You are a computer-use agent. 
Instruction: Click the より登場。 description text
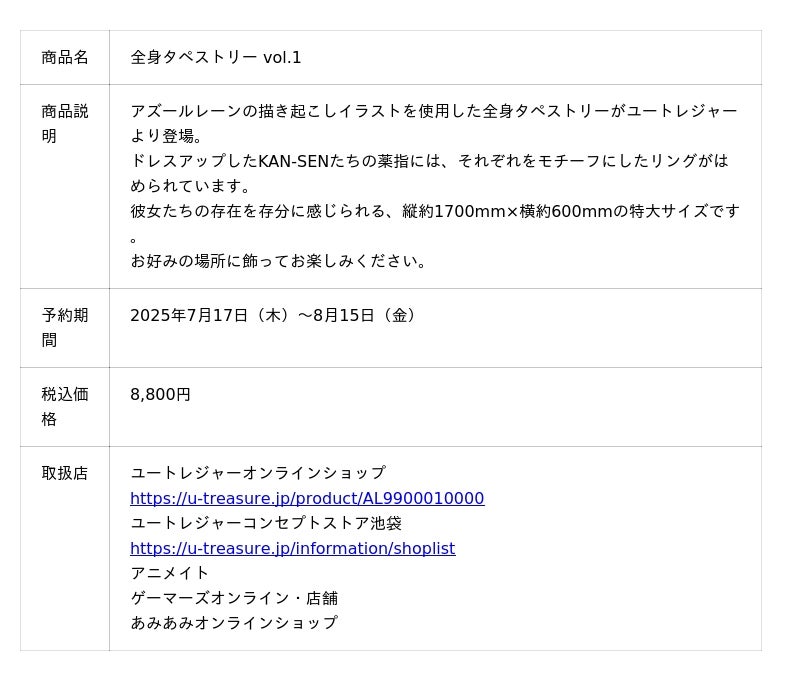167,136
